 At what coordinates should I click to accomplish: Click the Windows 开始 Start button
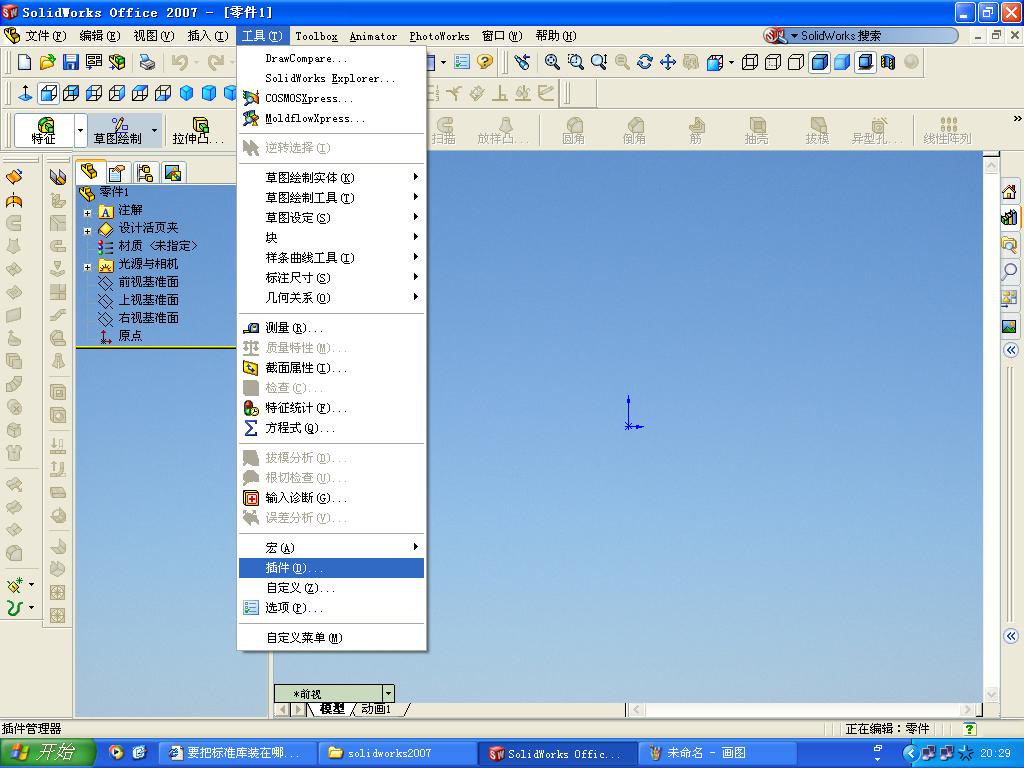pyautogui.click(x=48, y=753)
